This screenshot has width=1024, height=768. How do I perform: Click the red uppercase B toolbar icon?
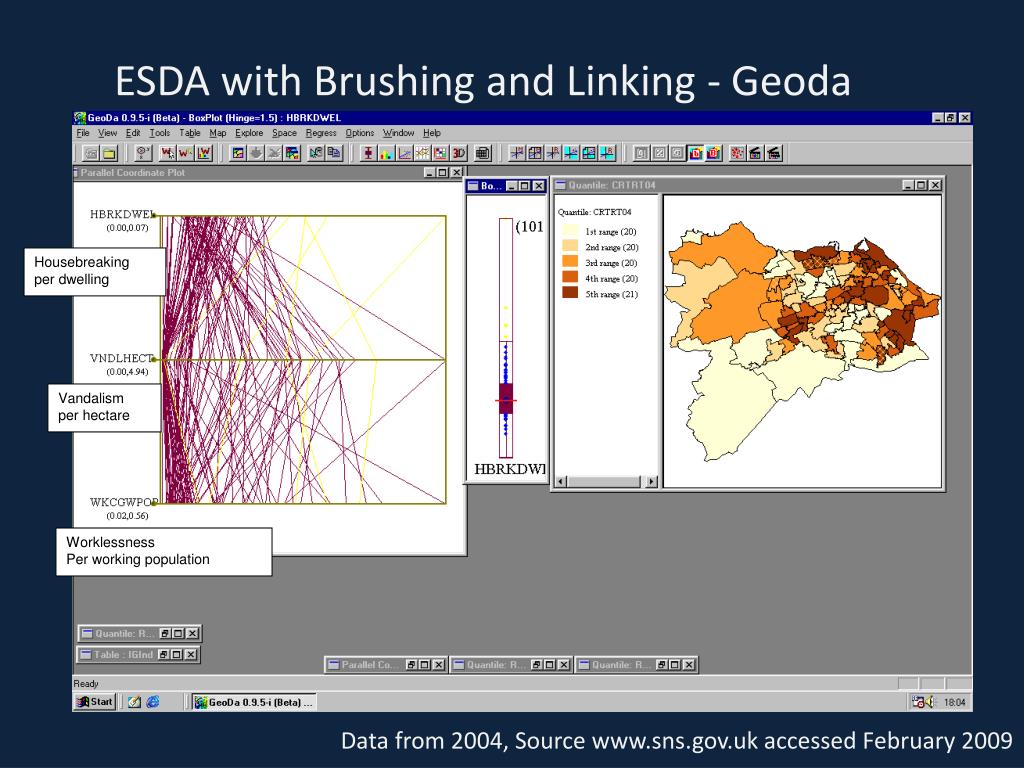[x=714, y=153]
